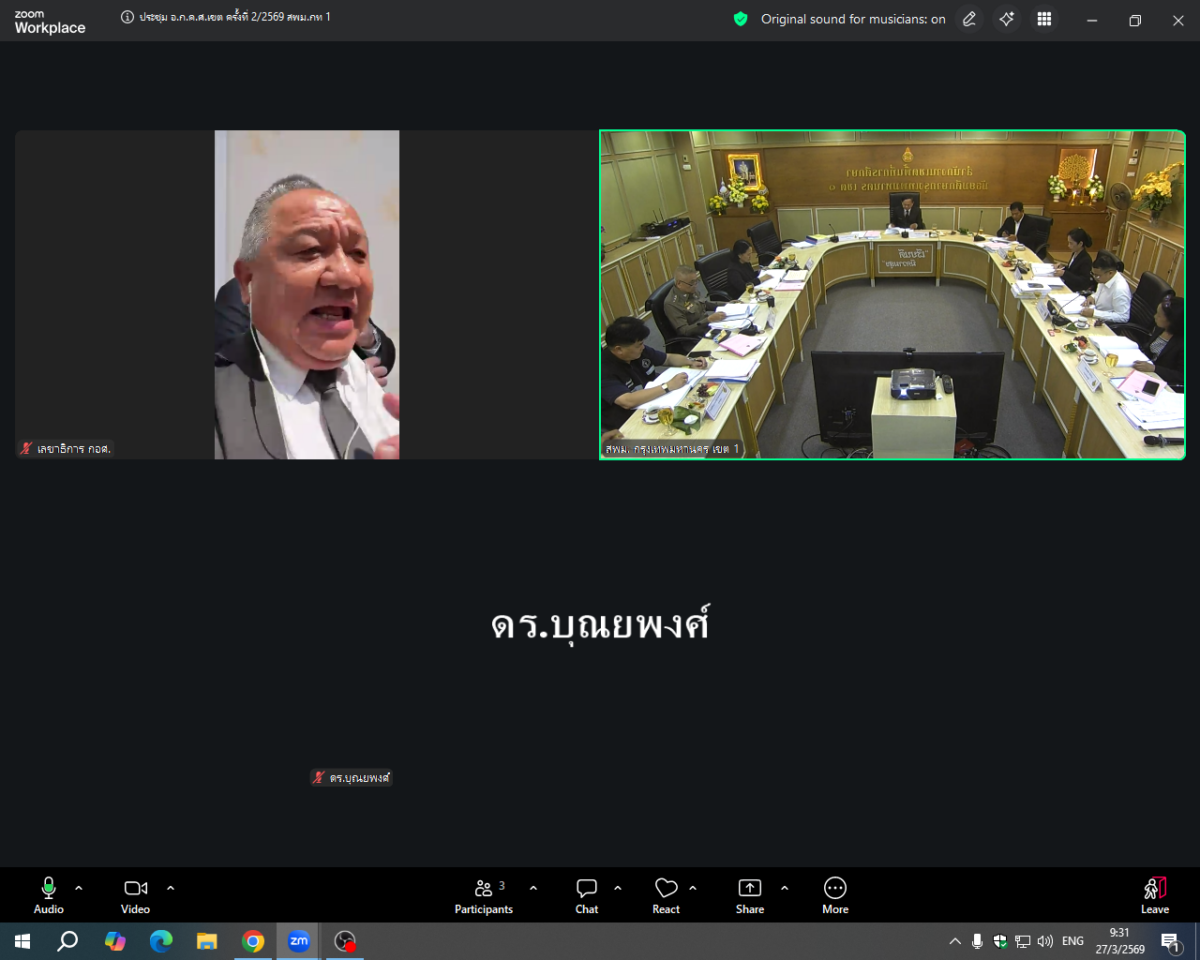This screenshot has width=1200, height=960.
Task: Click the green encryption shield icon
Action: coord(740,19)
